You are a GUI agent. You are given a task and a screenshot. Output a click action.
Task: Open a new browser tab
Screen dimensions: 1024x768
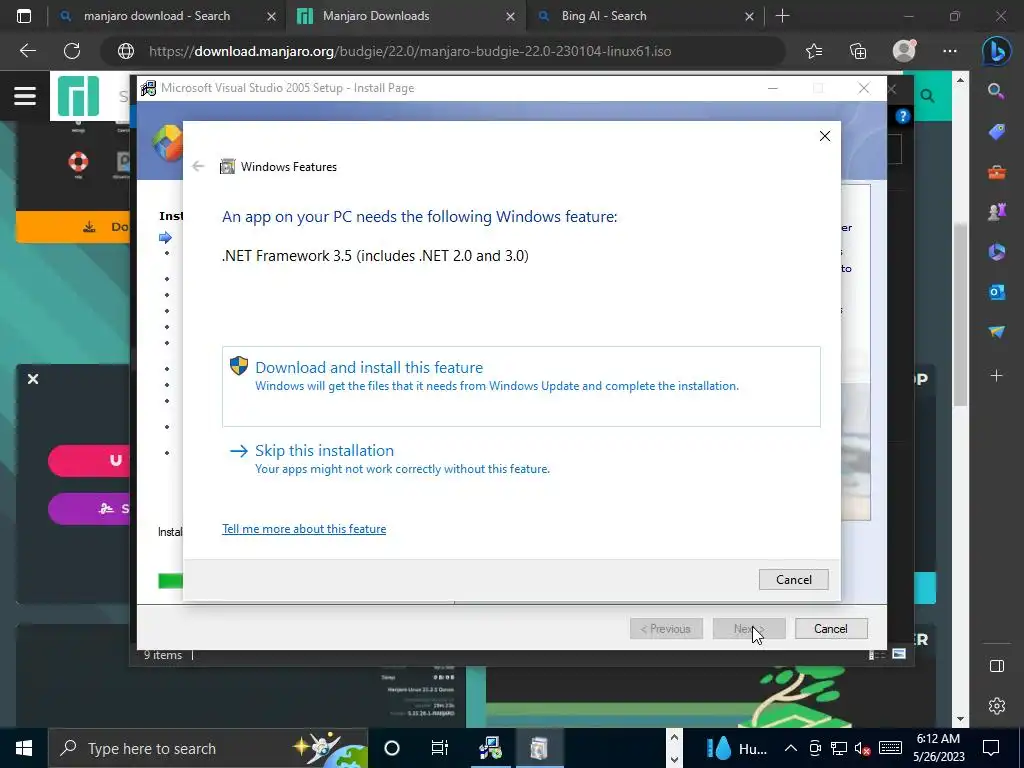pyautogui.click(x=782, y=16)
